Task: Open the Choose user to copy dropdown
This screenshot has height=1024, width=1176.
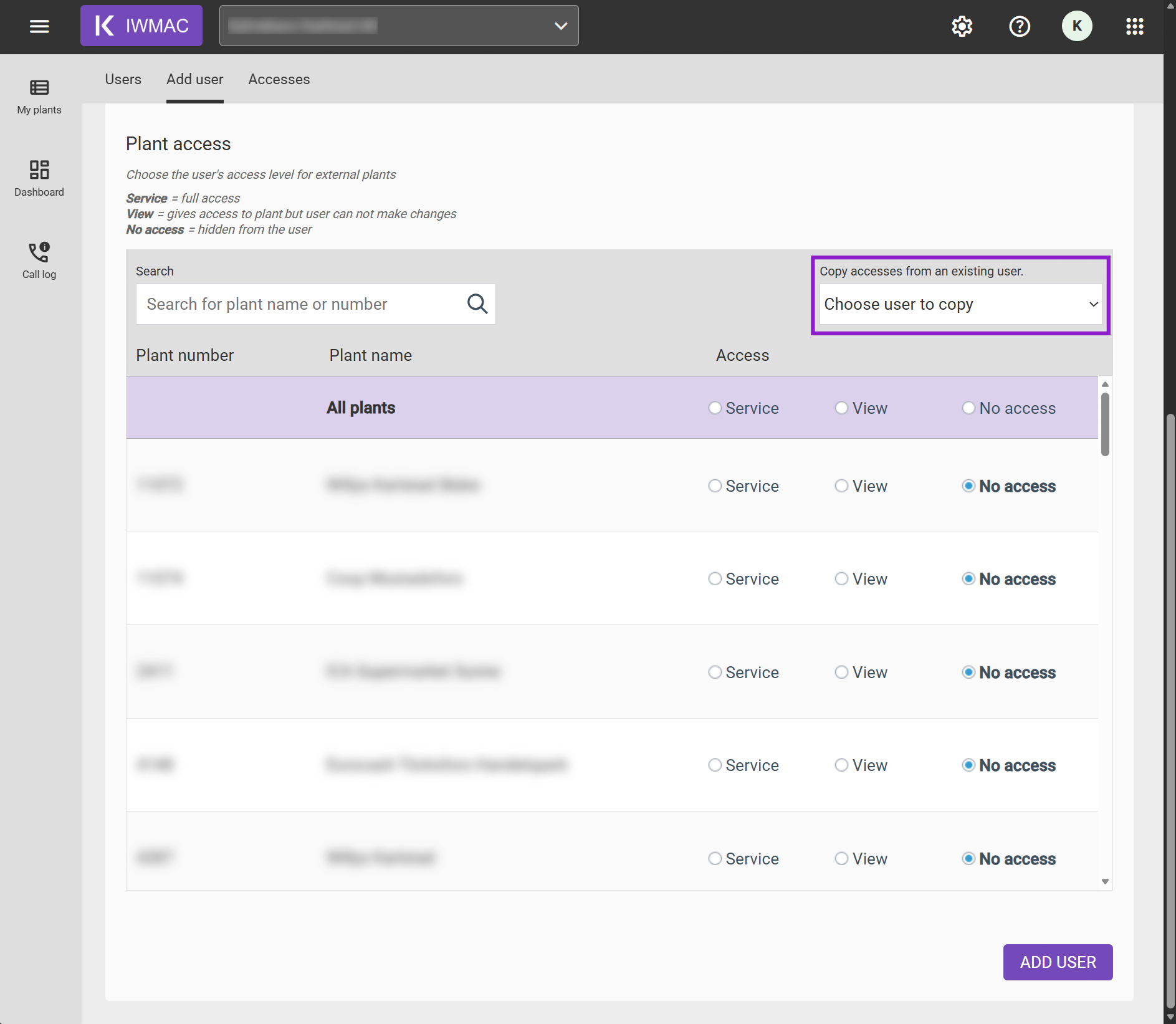Action: [x=960, y=304]
